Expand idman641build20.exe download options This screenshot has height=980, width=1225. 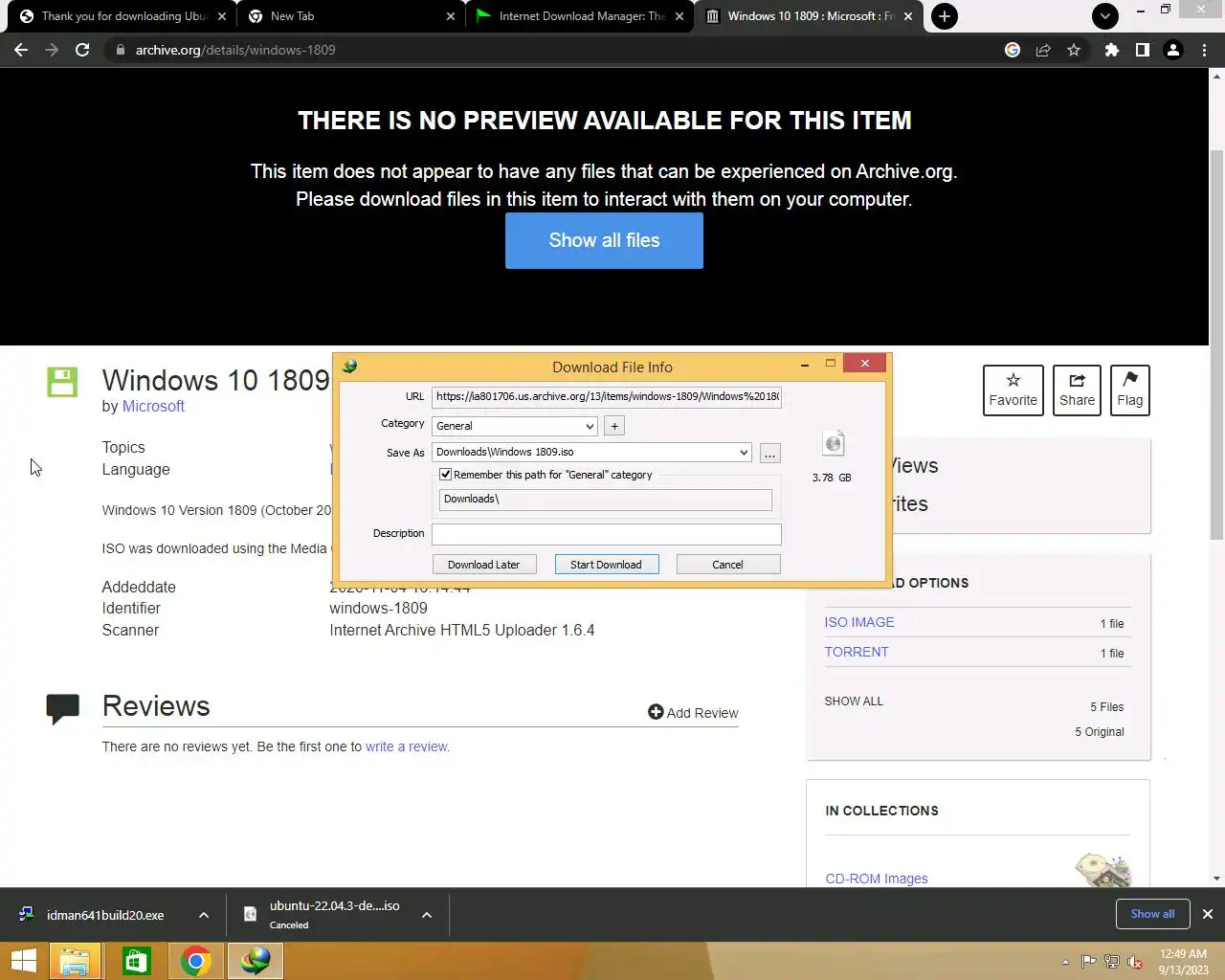click(x=204, y=915)
